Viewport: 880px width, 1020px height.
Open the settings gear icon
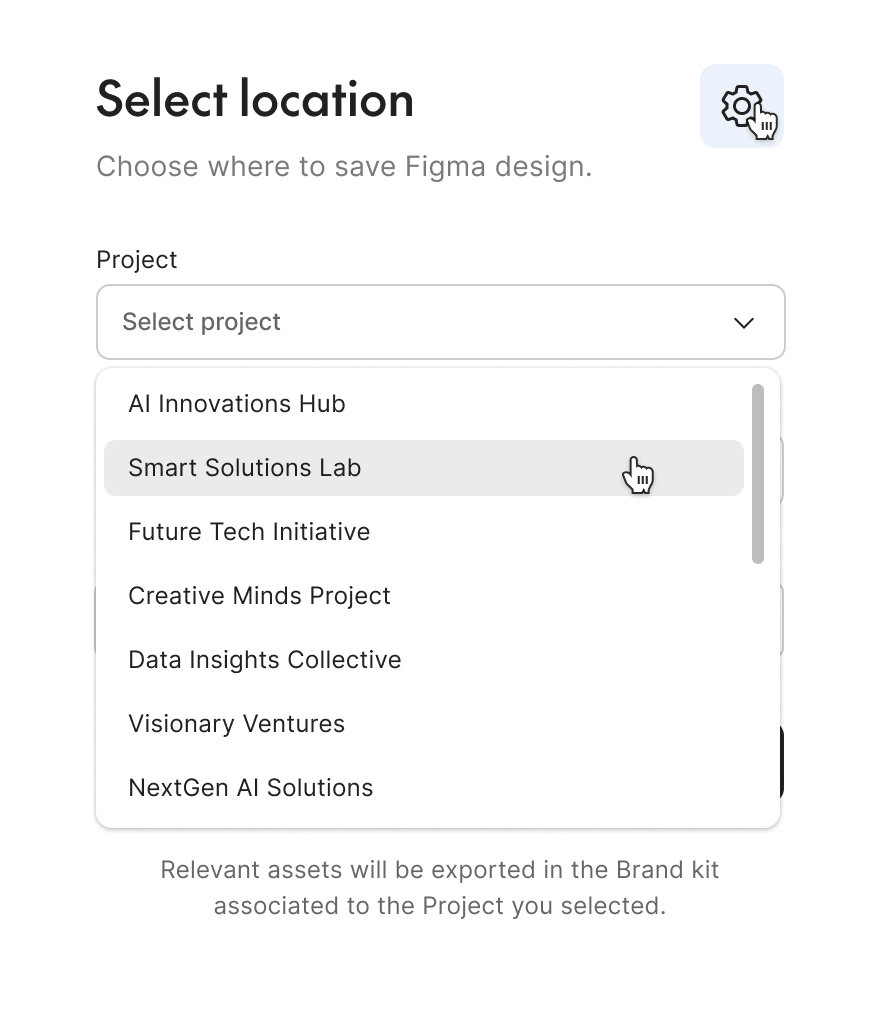(741, 106)
